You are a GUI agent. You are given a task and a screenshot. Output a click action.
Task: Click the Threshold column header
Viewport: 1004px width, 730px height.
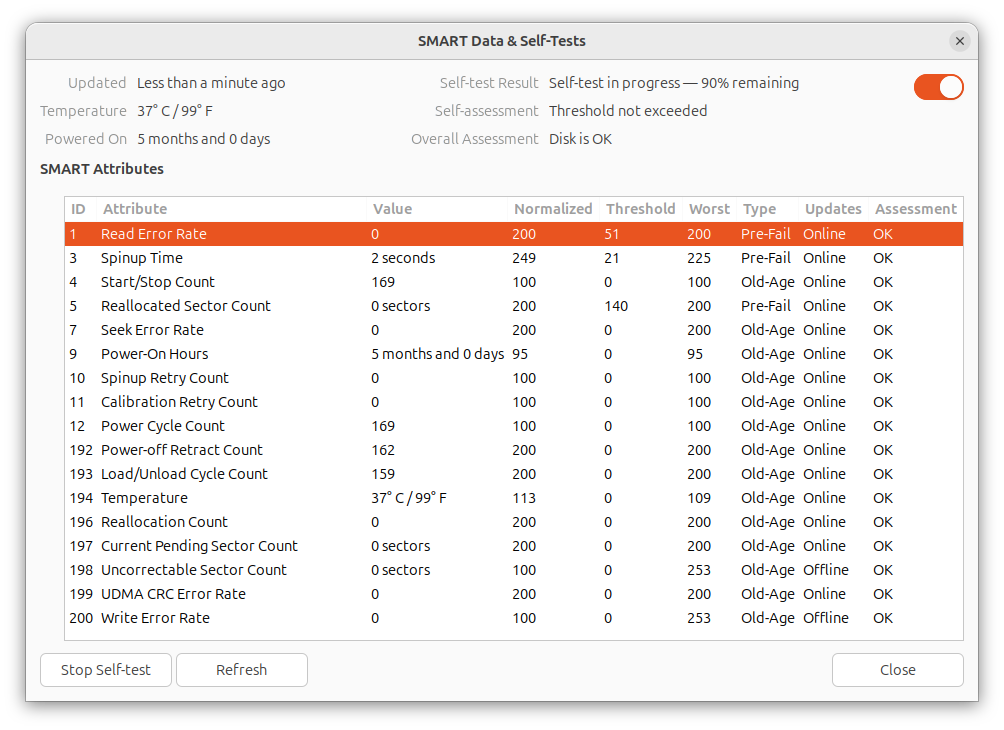(x=640, y=209)
